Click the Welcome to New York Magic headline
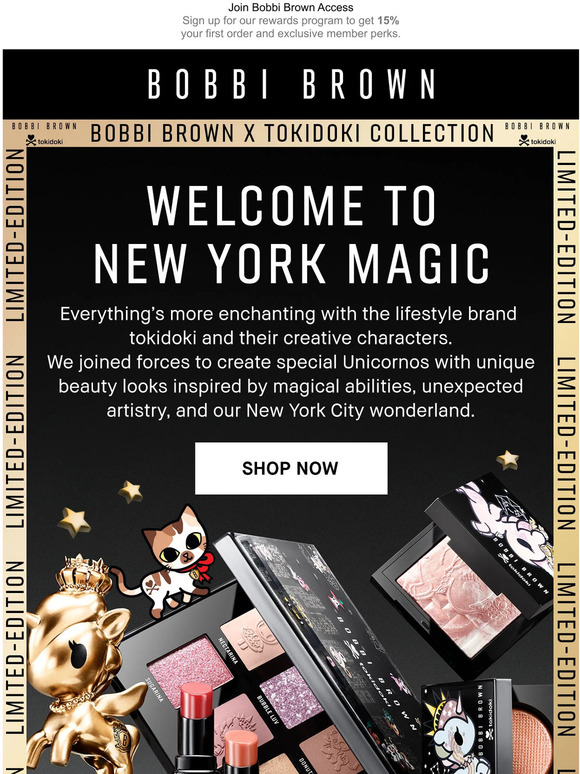This screenshot has height=774, width=580. point(291,234)
